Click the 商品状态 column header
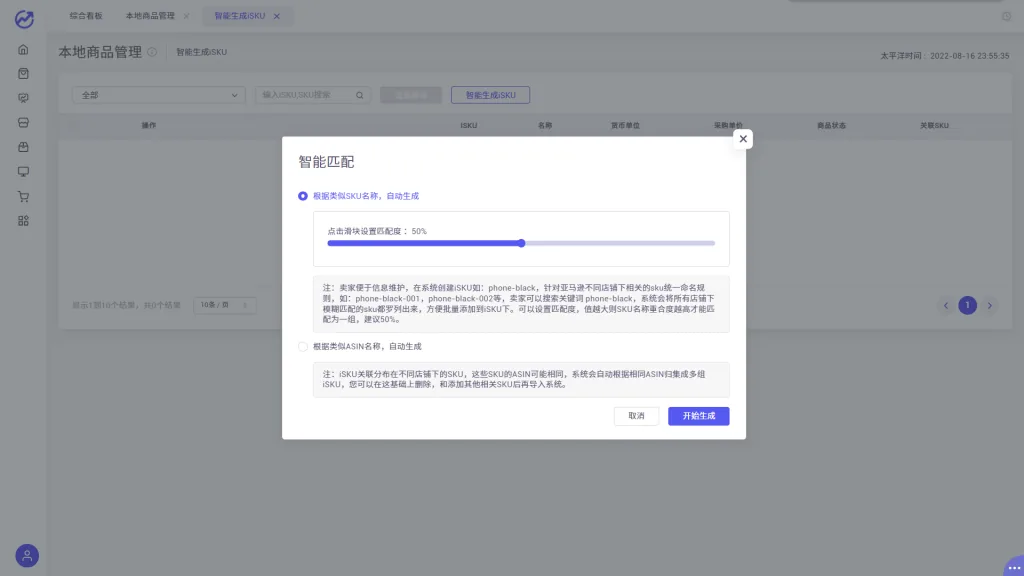1024x576 pixels. click(831, 125)
